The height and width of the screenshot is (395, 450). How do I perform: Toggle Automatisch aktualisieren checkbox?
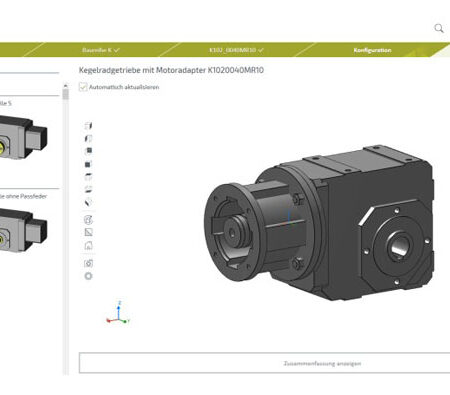[x=83, y=87]
